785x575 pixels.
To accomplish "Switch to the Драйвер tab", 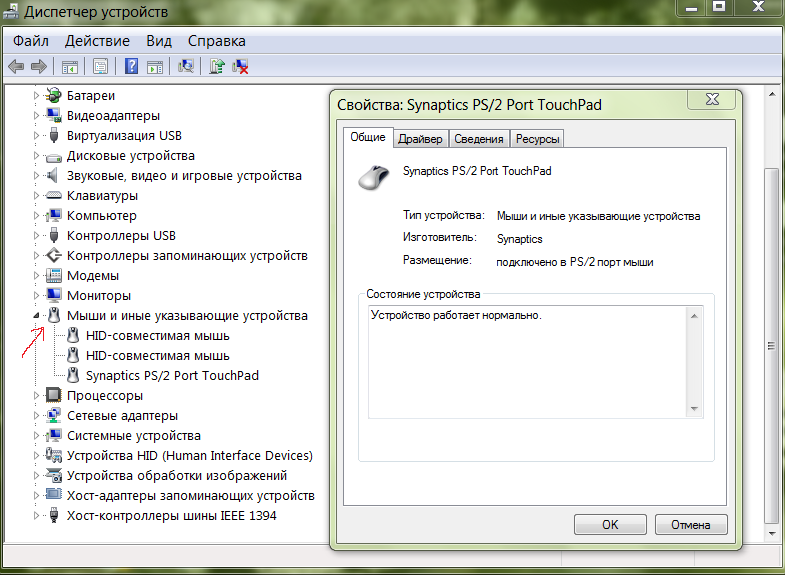I will pyautogui.click(x=420, y=139).
